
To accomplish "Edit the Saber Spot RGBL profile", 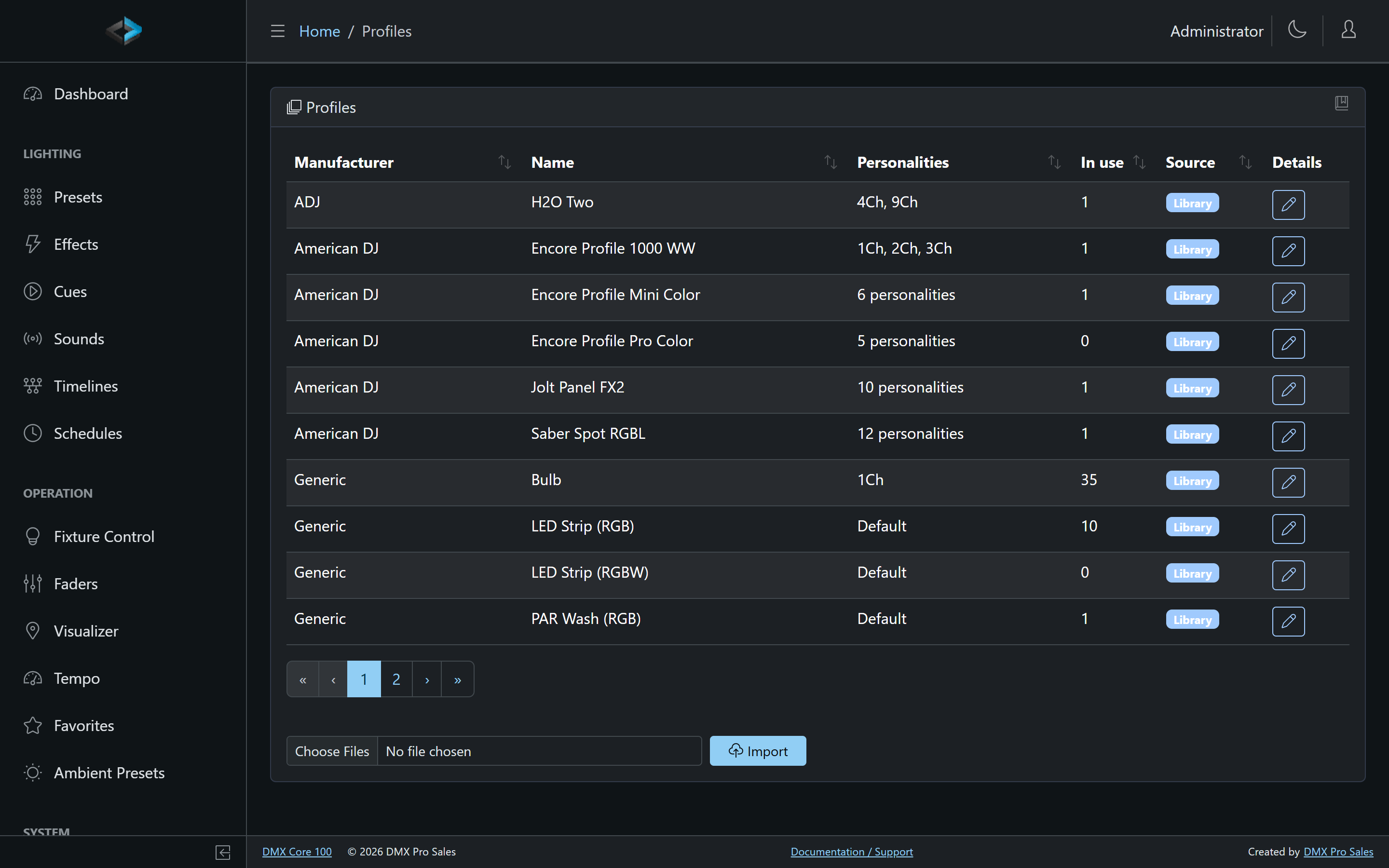I will pyautogui.click(x=1288, y=436).
